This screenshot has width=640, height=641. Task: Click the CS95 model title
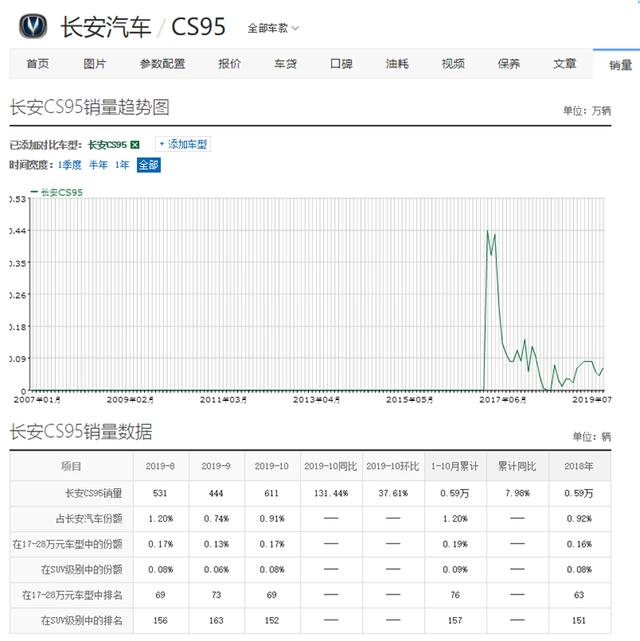pos(198,27)
